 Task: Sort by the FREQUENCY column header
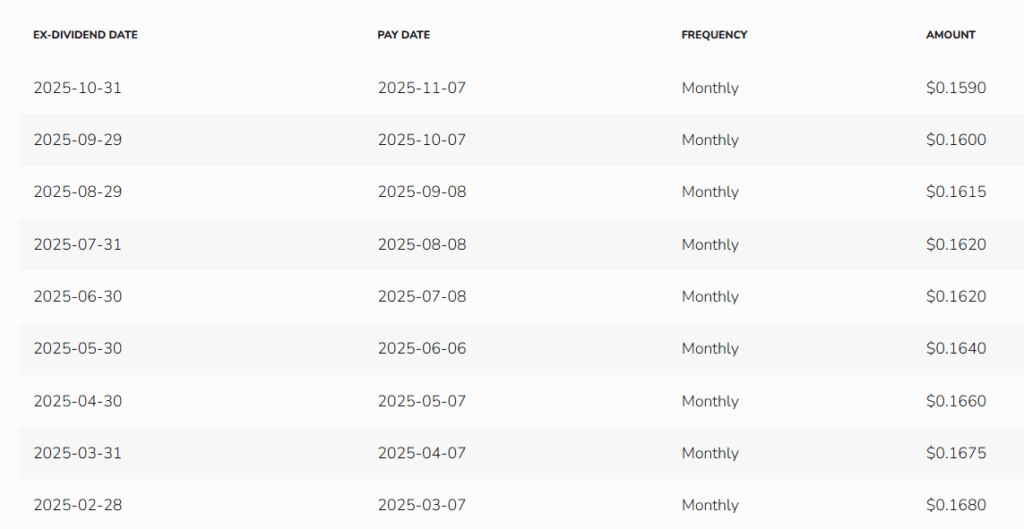click(714, 35)
